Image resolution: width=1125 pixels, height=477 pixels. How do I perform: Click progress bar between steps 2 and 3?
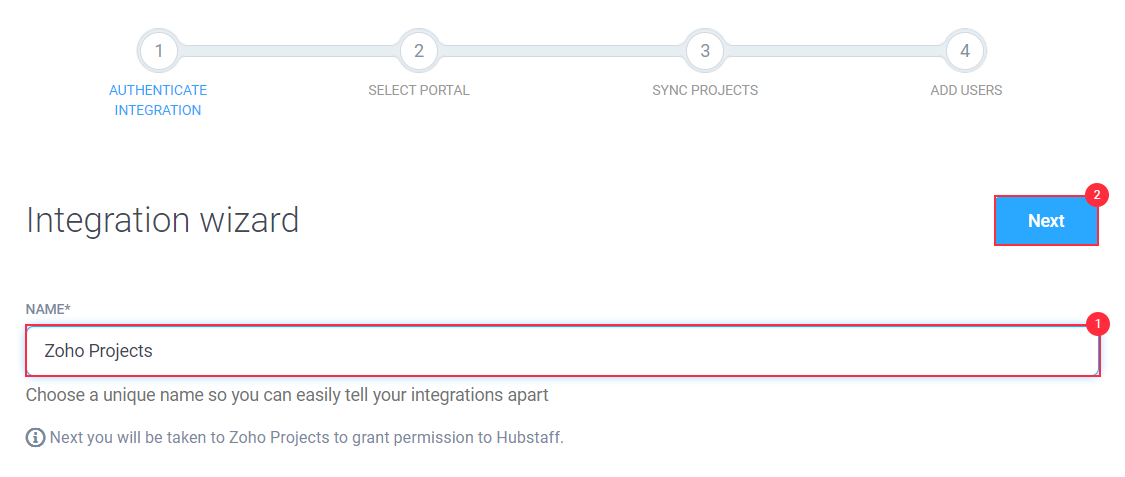[562, 51]
